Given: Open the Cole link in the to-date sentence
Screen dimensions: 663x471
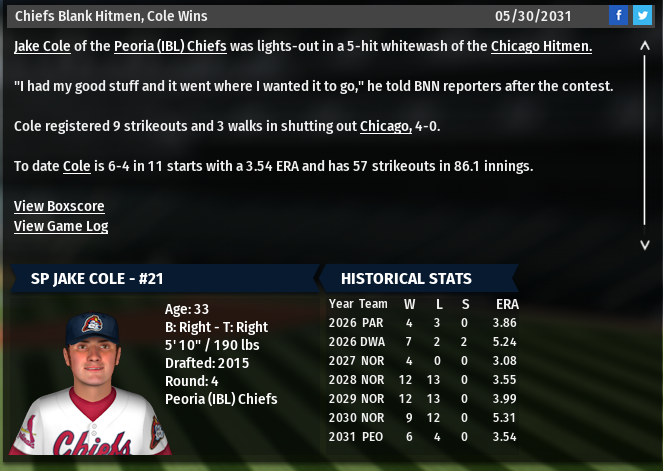Looking at the screenshot, I should point(76,166).
